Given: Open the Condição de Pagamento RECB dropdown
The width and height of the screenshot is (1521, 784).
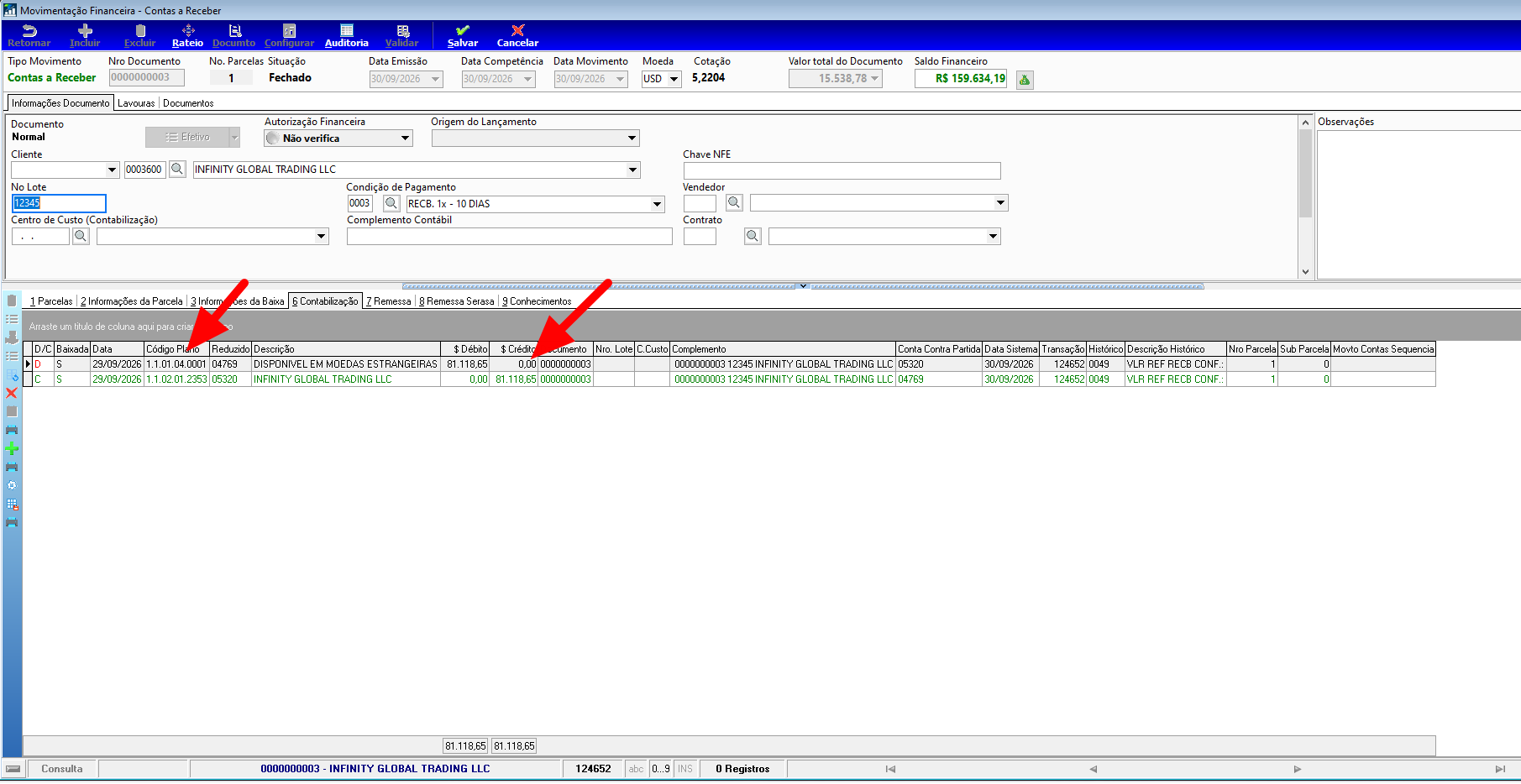Looking at the screenshot, I should tap(657, 204).
